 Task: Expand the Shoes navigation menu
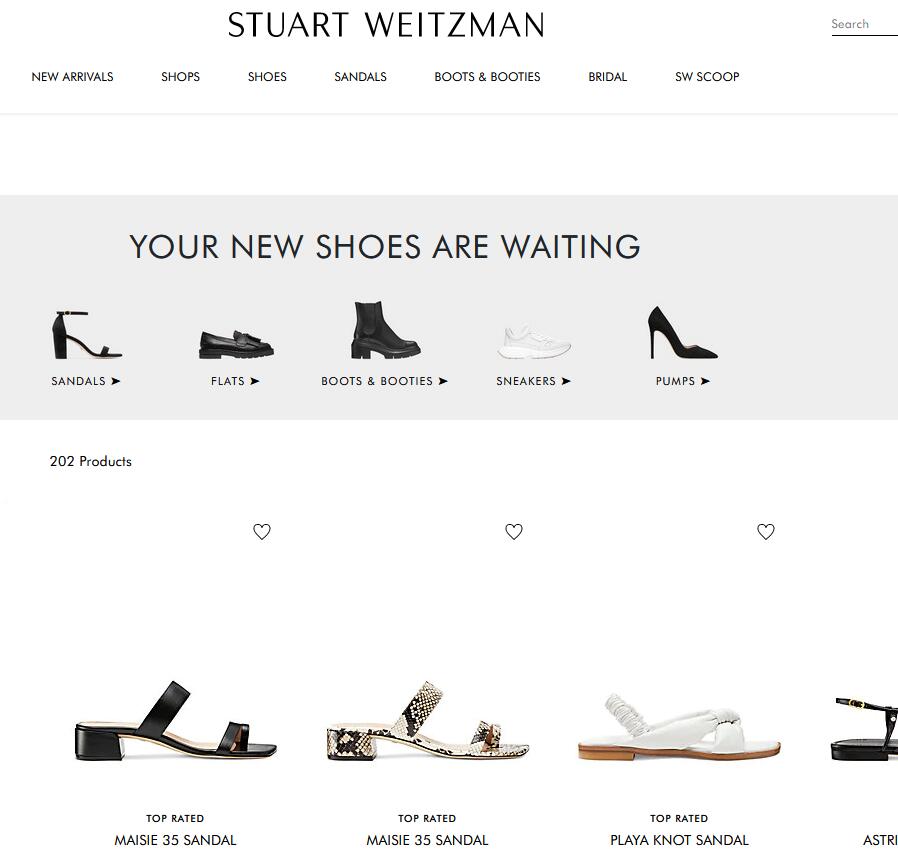(x=267, y=77)
